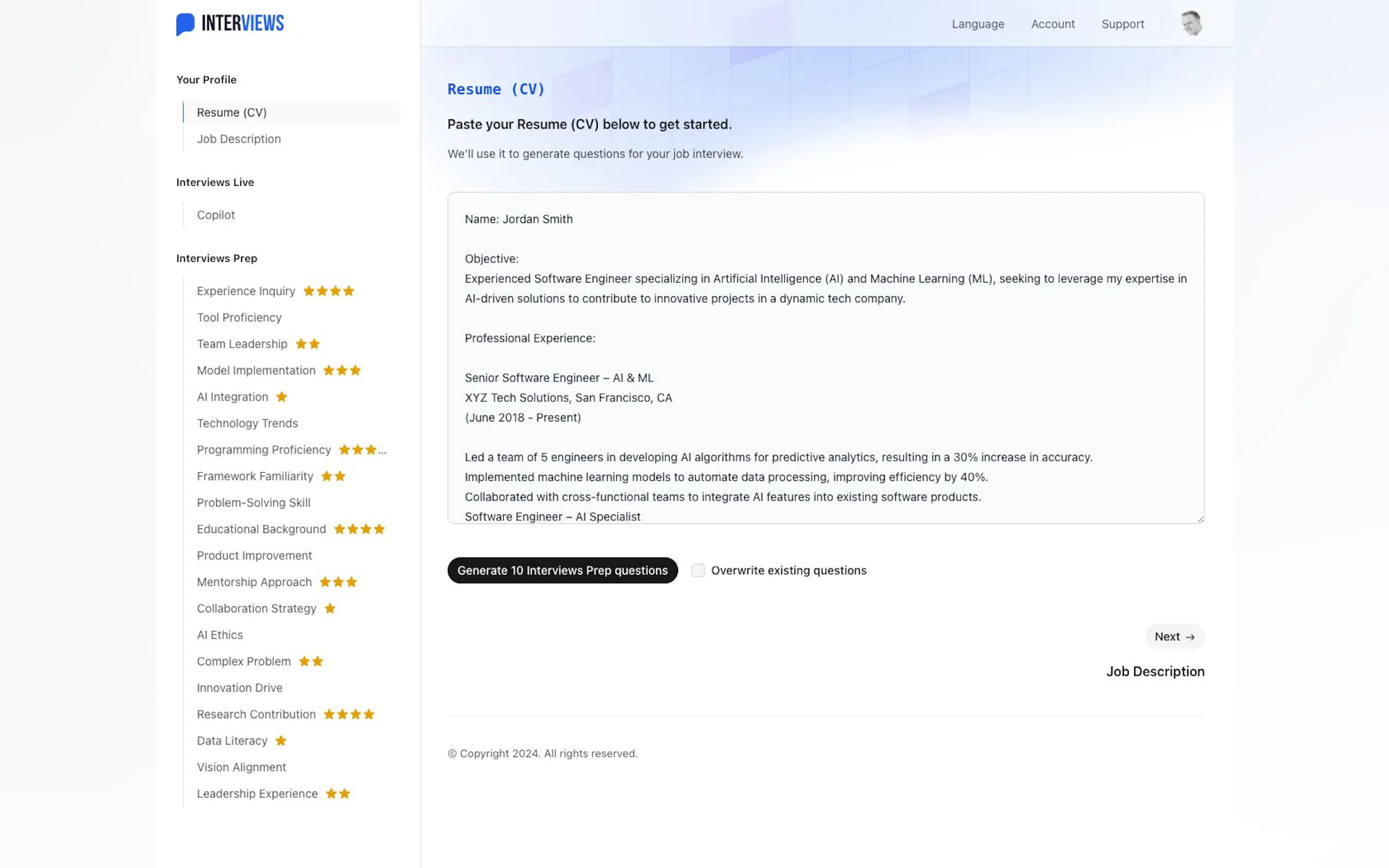Click the stars next to Experience Inquiry
Image resolution: width=1389 pixels, height=868 pixels.
coord(329,291)
